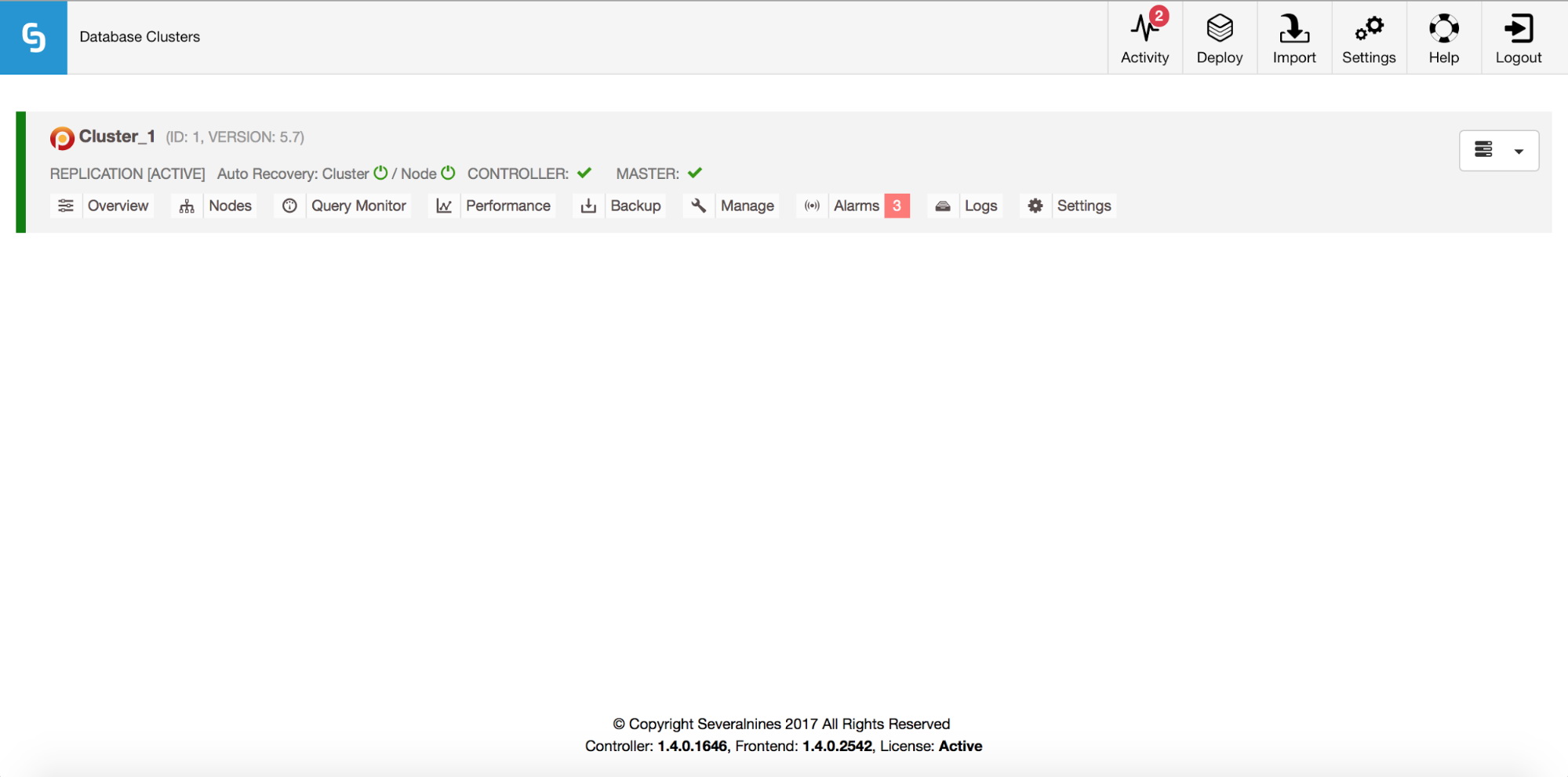Image resolution: width=1568 pixels, height=777 pixels.
Task: Open the cluster Settings tab
Action: [1084, 206]
